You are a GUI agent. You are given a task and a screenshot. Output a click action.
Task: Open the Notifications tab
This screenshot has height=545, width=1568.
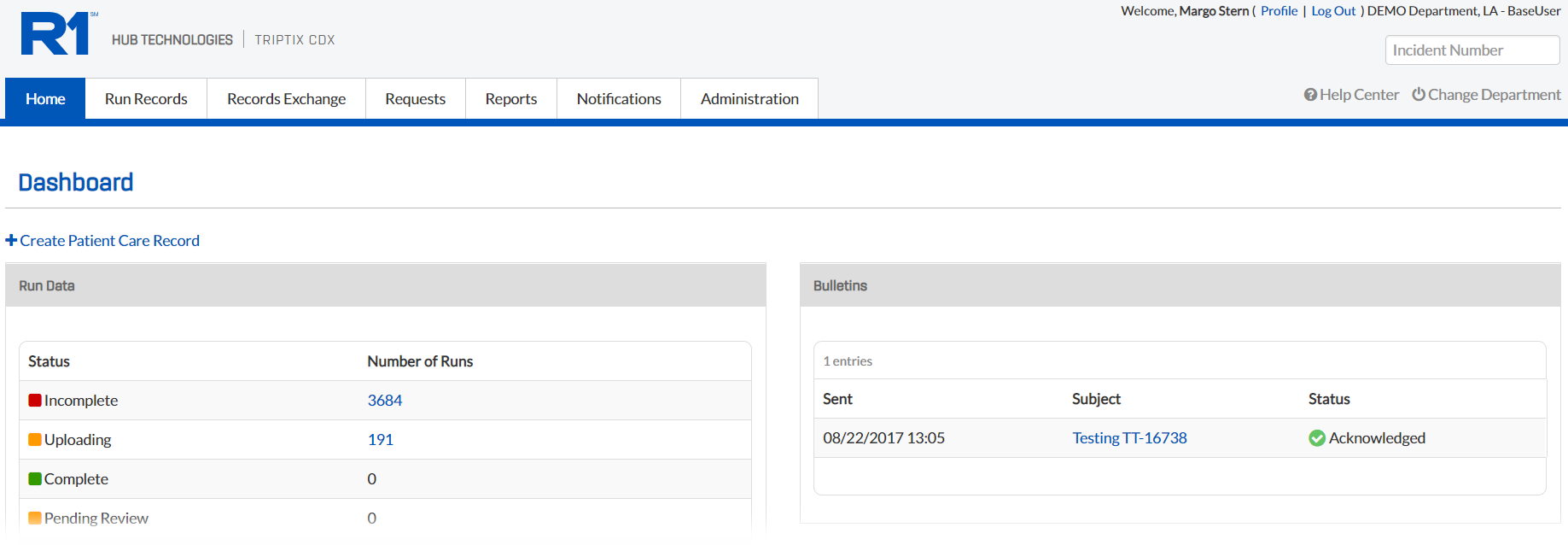(619, 99)
